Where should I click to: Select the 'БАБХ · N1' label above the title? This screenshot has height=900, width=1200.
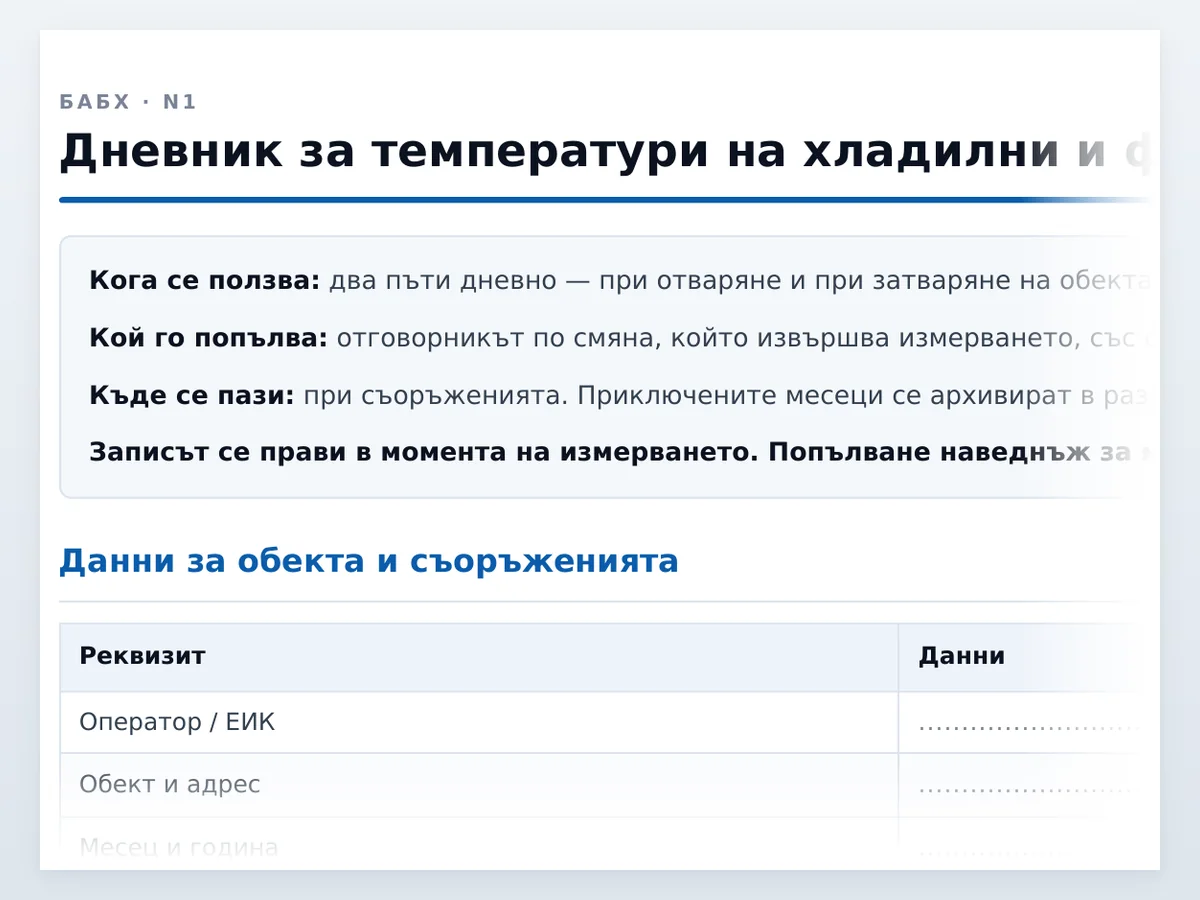[x=128, y=102]
